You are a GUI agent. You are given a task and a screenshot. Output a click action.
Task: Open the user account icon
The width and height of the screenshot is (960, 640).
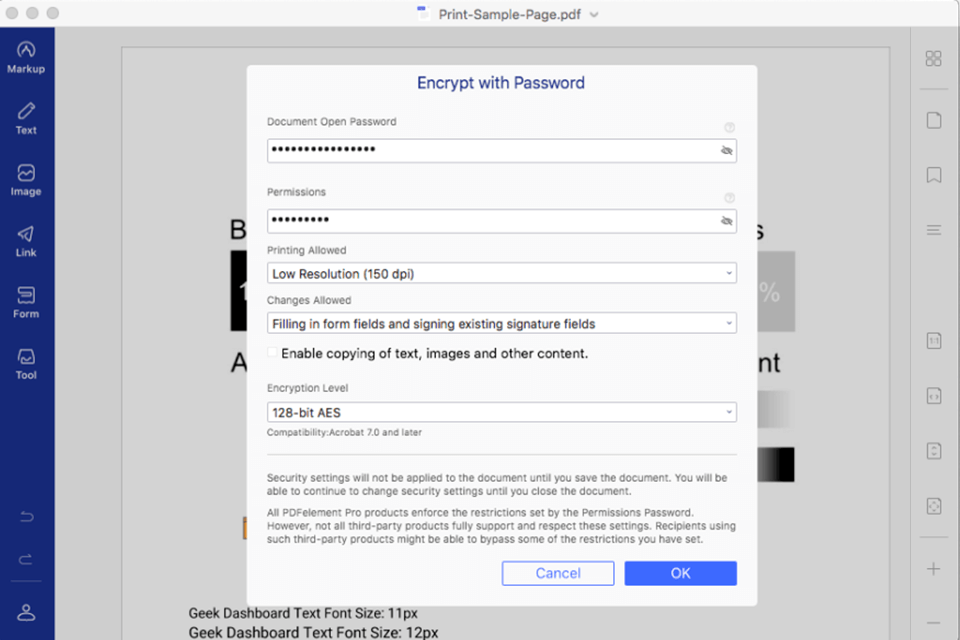pos(26,612)
